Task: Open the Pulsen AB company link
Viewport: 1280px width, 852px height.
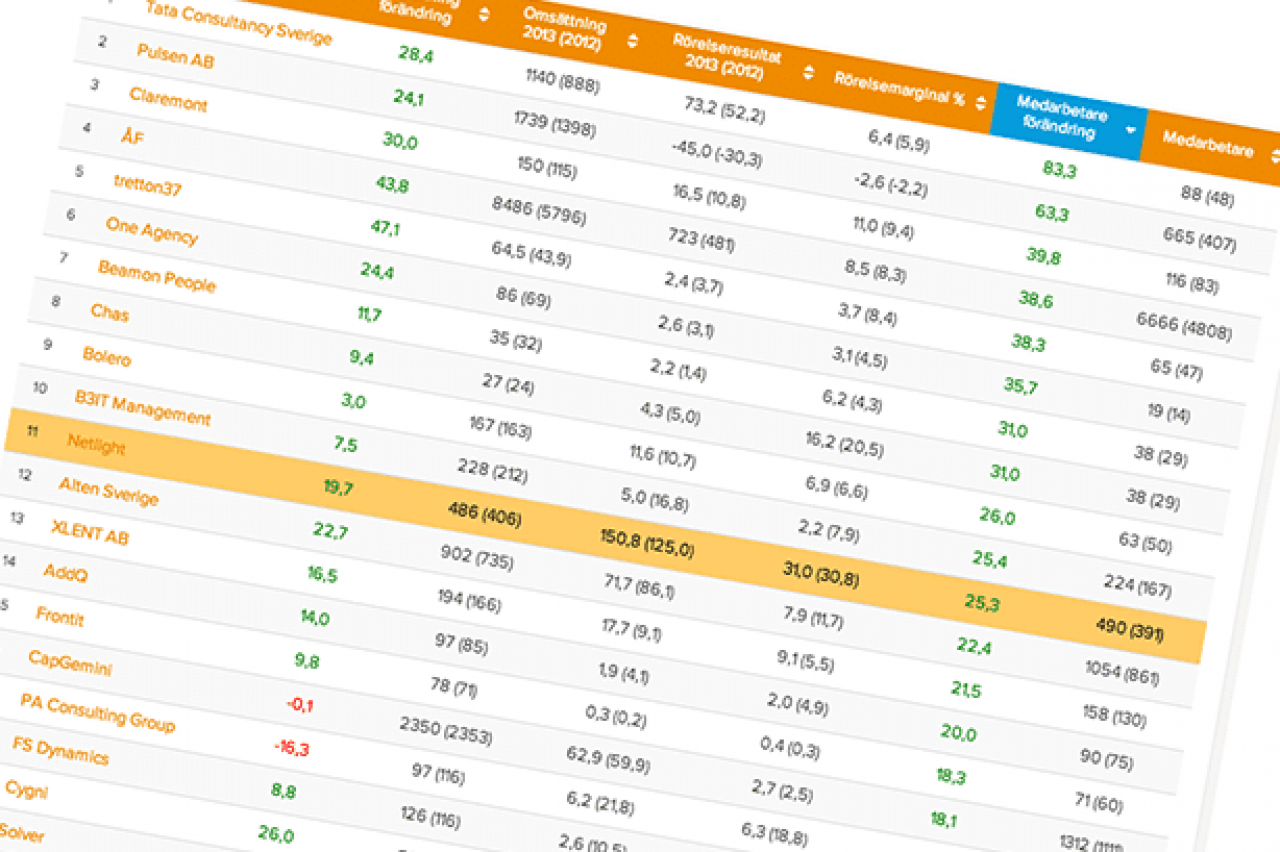Action: click(x=175, y=56)
